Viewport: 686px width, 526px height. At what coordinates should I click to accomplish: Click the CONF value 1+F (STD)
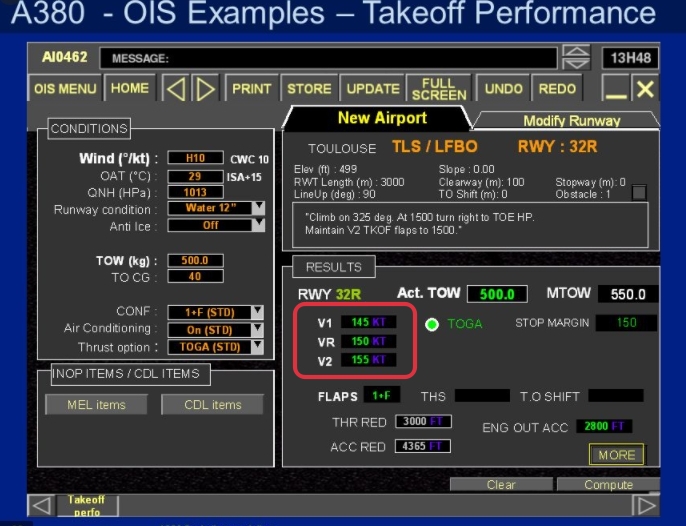[x=210, y=312]
